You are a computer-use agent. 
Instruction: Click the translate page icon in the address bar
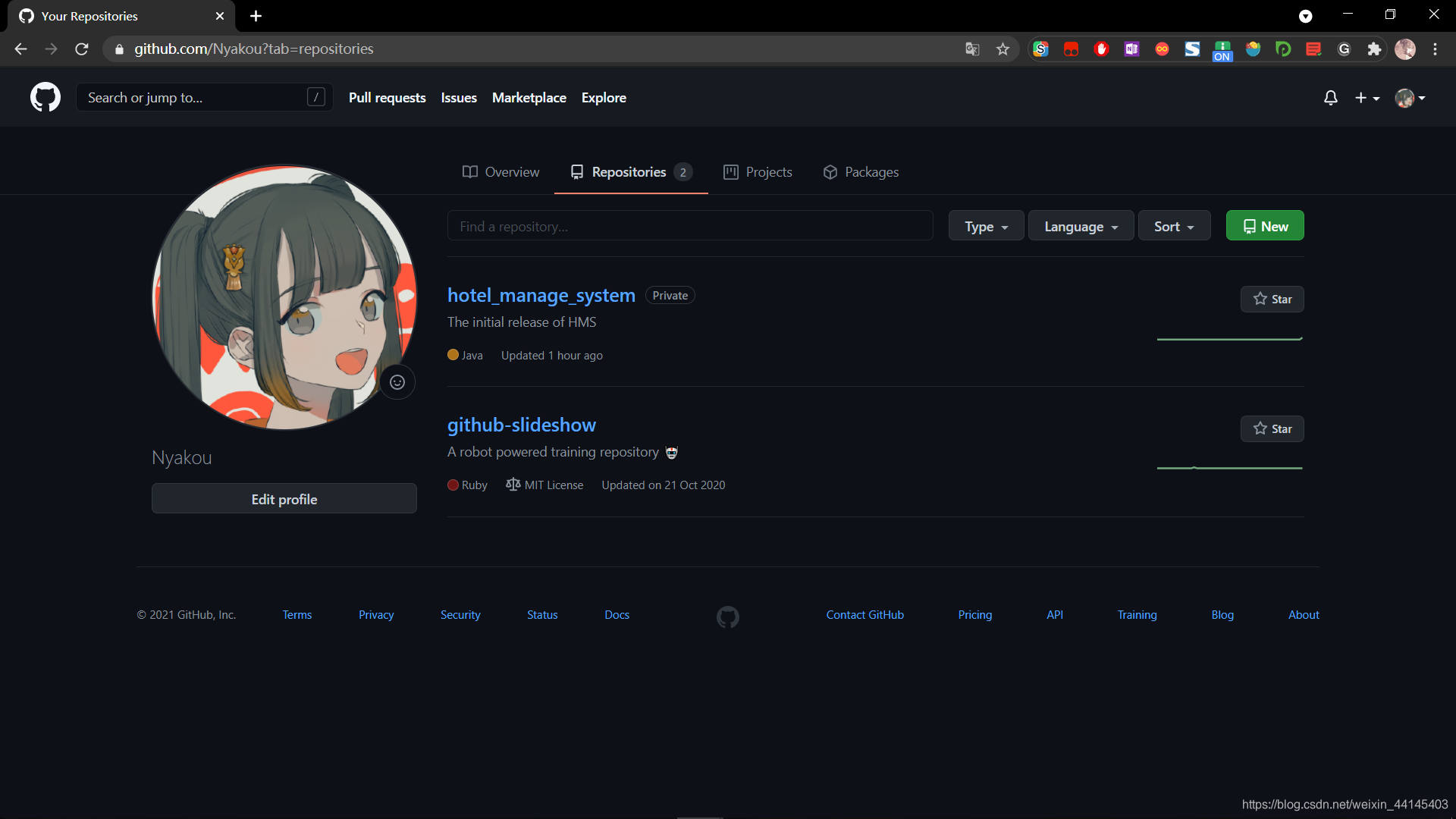[972, 49]
